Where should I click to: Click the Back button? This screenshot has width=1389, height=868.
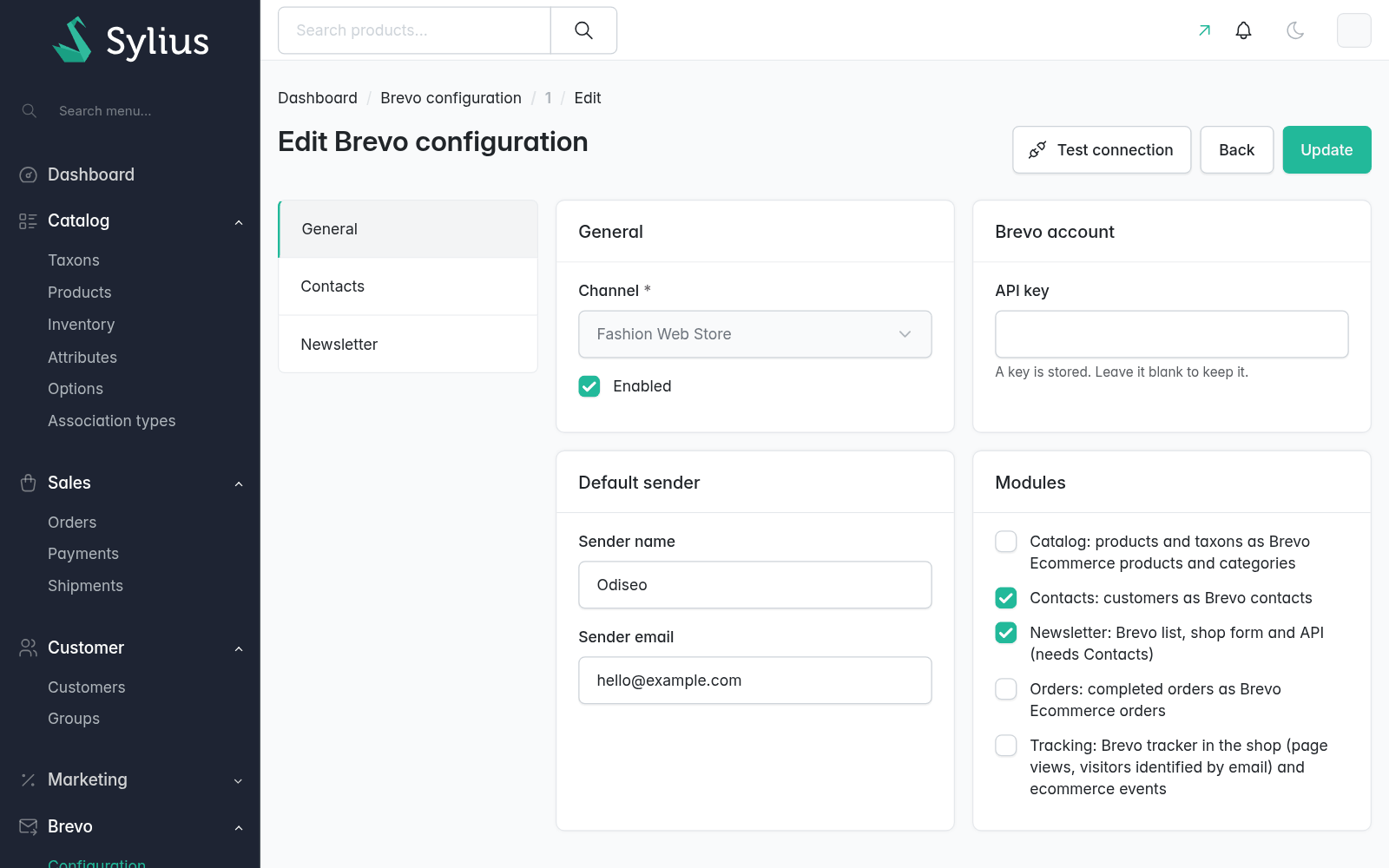click(1236, 149)
